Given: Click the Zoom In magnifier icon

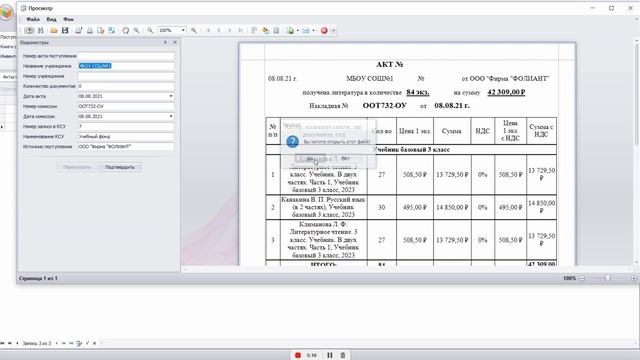Looking at the screenshot, I should click(x=194, y=30).
